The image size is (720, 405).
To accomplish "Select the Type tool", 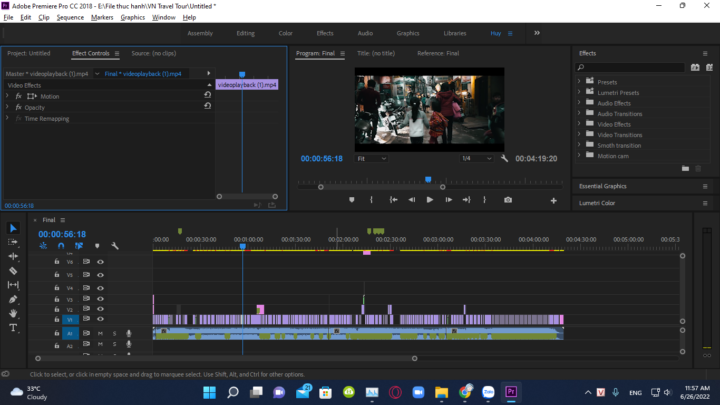I will pyautogui.click(x=13, y=328).
